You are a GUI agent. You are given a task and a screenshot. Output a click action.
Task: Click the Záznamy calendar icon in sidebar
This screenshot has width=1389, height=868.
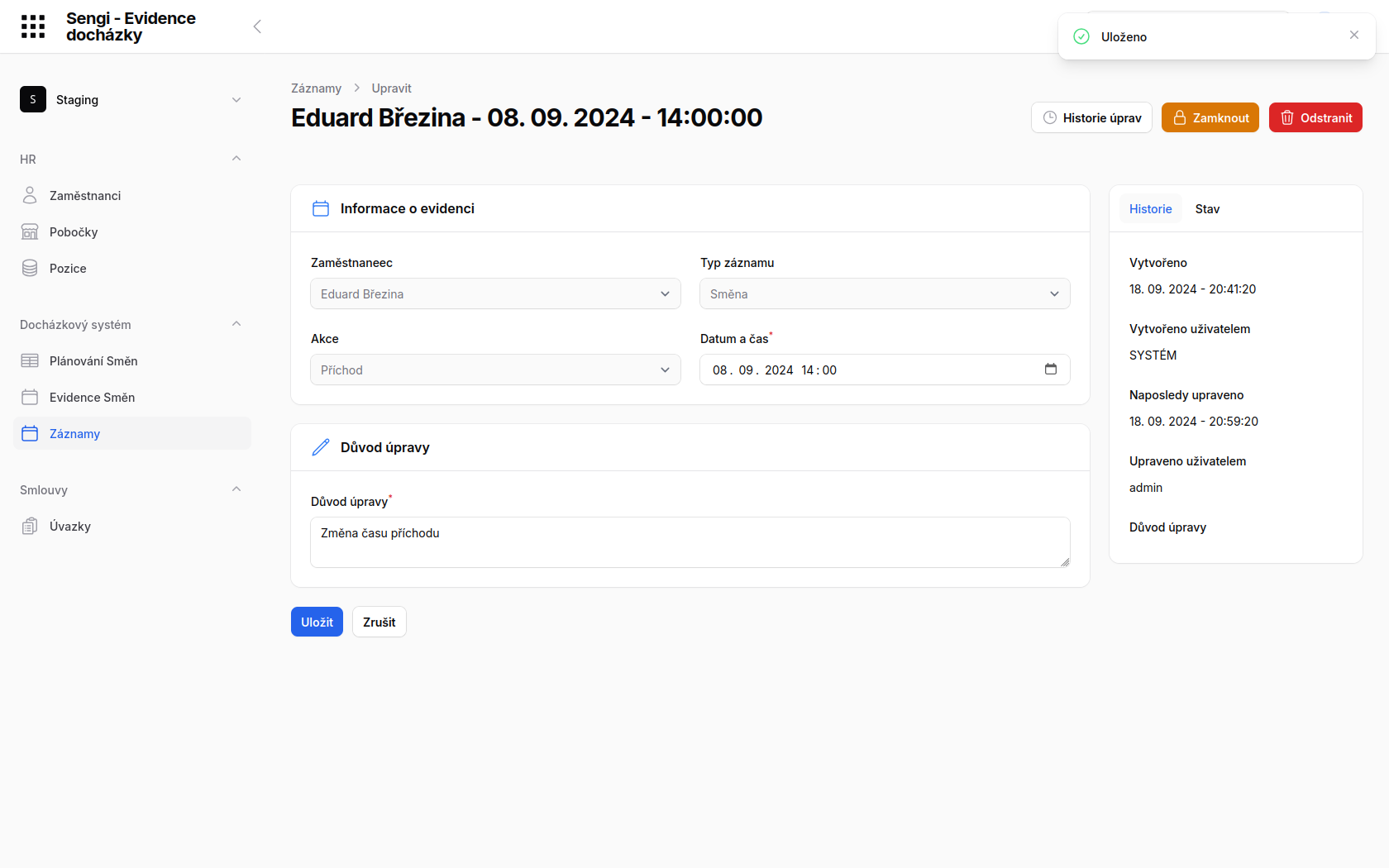pos(30,433)
